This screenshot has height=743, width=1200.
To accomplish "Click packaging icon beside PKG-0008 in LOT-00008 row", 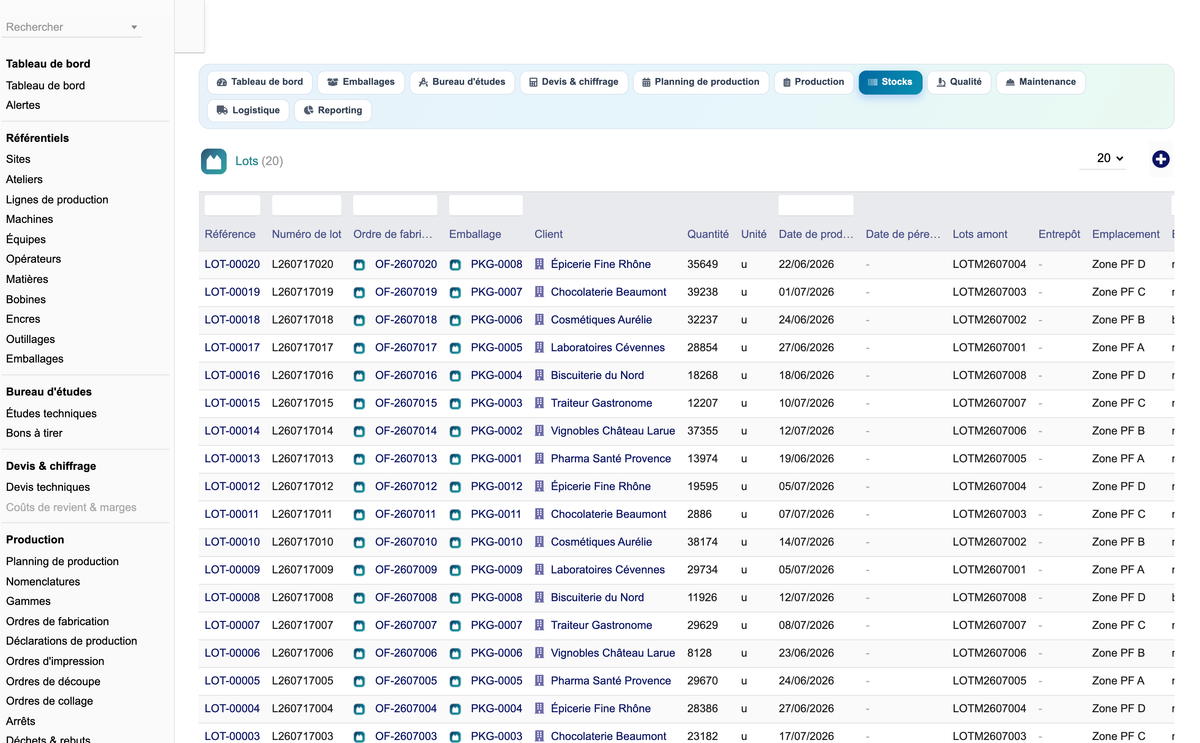I will [x=455, y=598].
